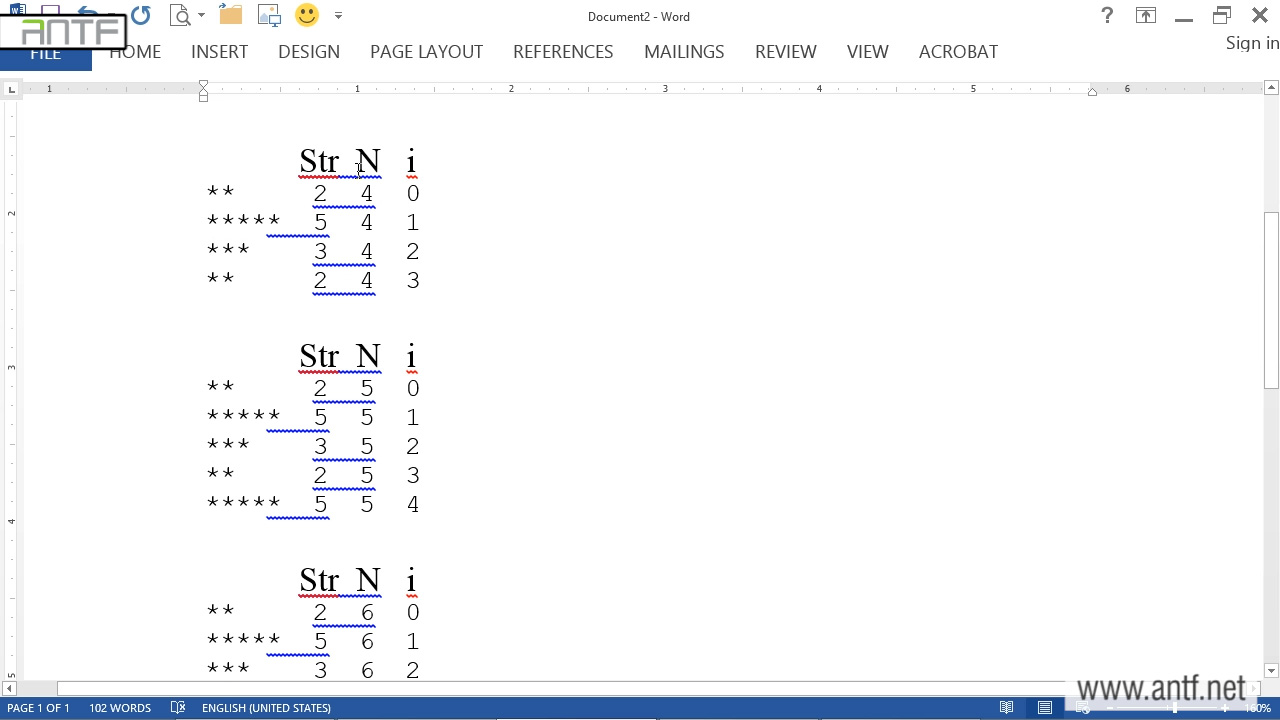
Task: Switch to Web Layout view
Action: coord(1083,708)
